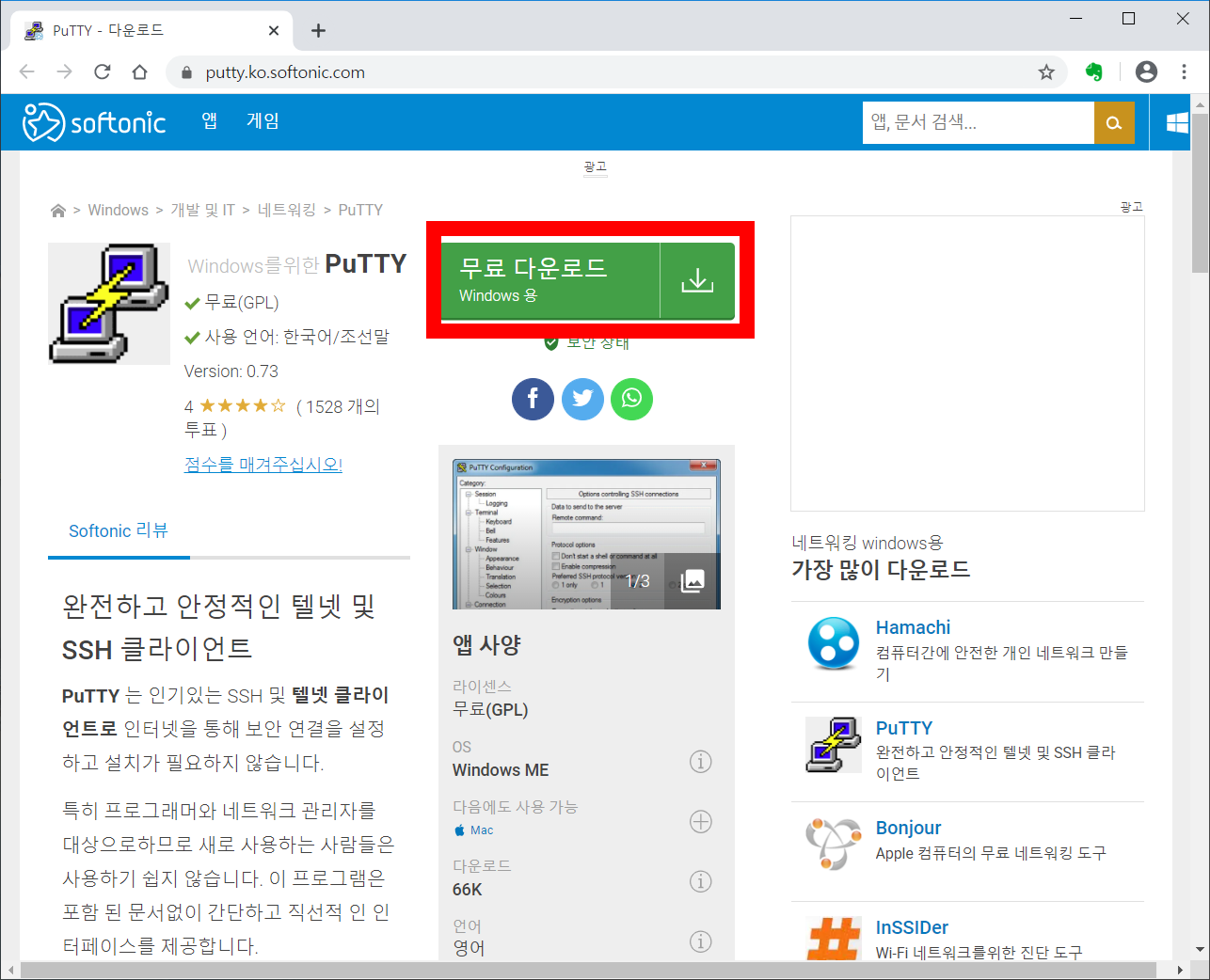Open the Bonjour link
Image resolution: width=1210 pixels, height=980 pixels.
tap(908, 828)
